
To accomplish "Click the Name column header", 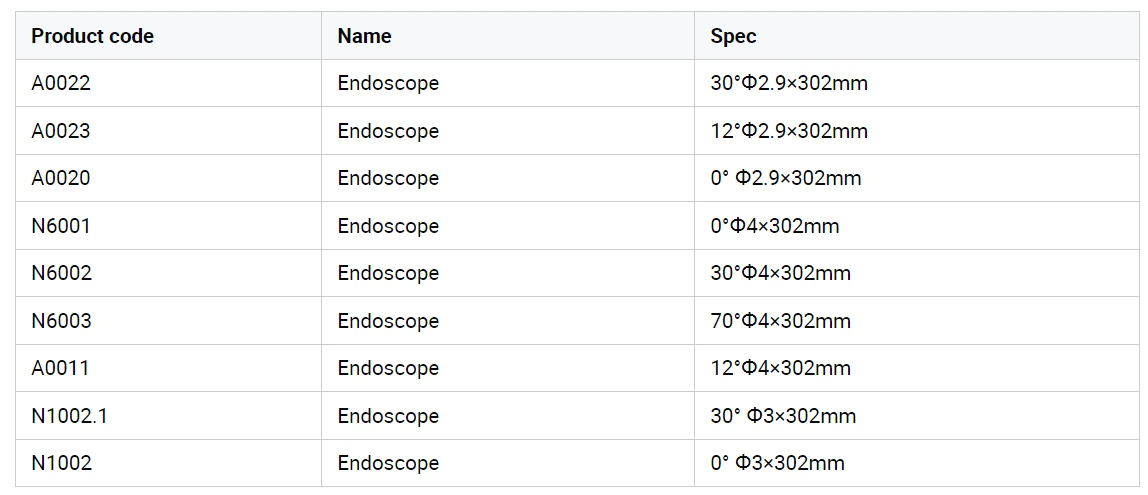I will coord(508,36).
